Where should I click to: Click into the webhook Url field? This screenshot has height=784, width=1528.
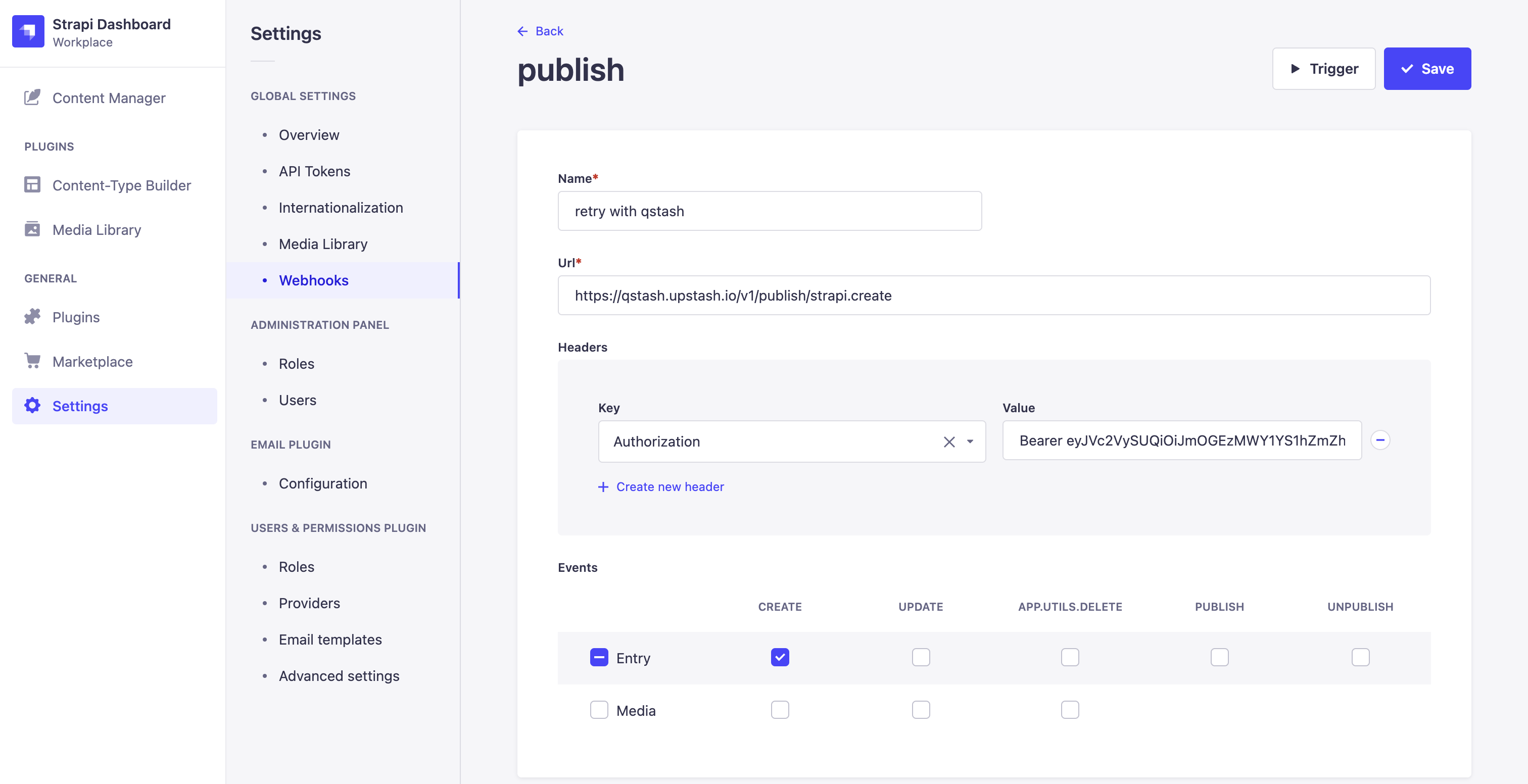tap(993, 296)
